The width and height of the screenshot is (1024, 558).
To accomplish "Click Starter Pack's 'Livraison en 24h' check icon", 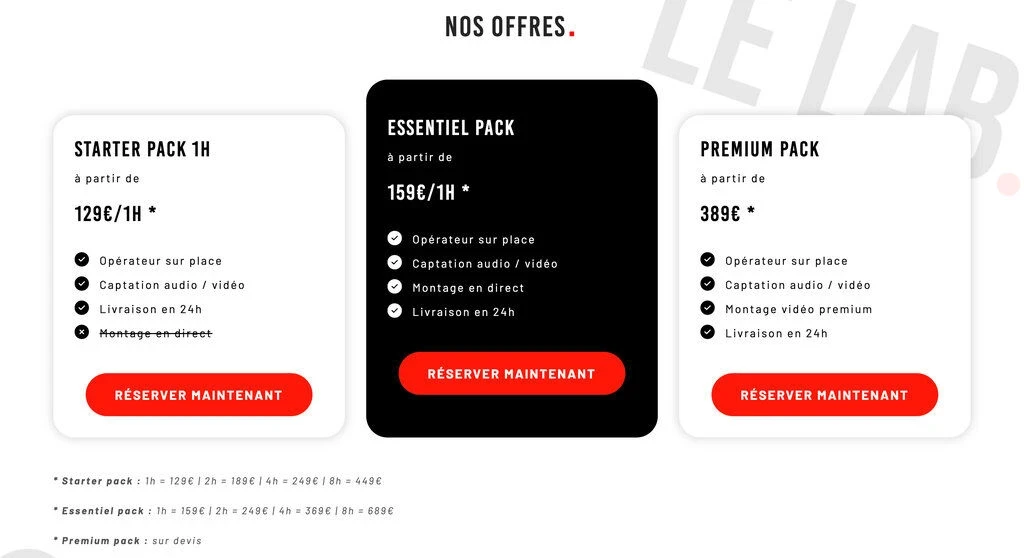I will [82, 308].
